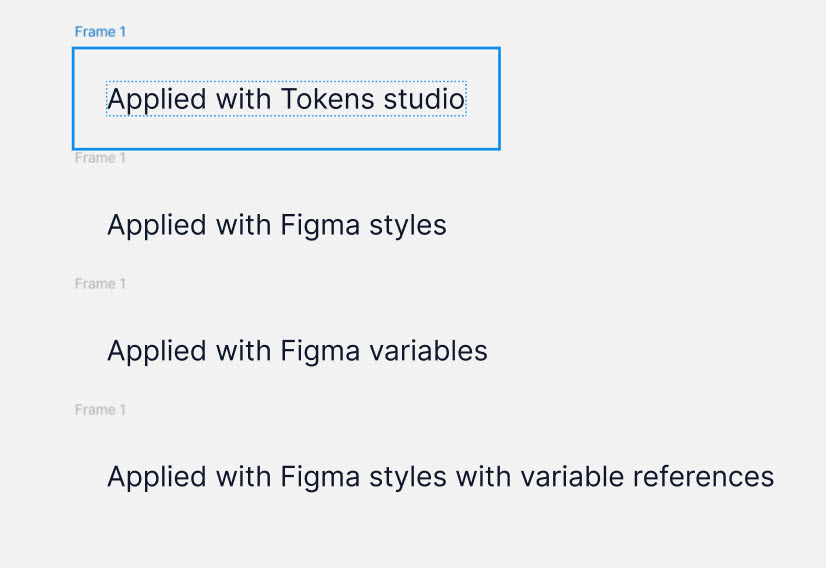The height and width of the screenshot is (568, 826).
Task: Select the text ending with "variable references"
Action: (x=440, y=477)
